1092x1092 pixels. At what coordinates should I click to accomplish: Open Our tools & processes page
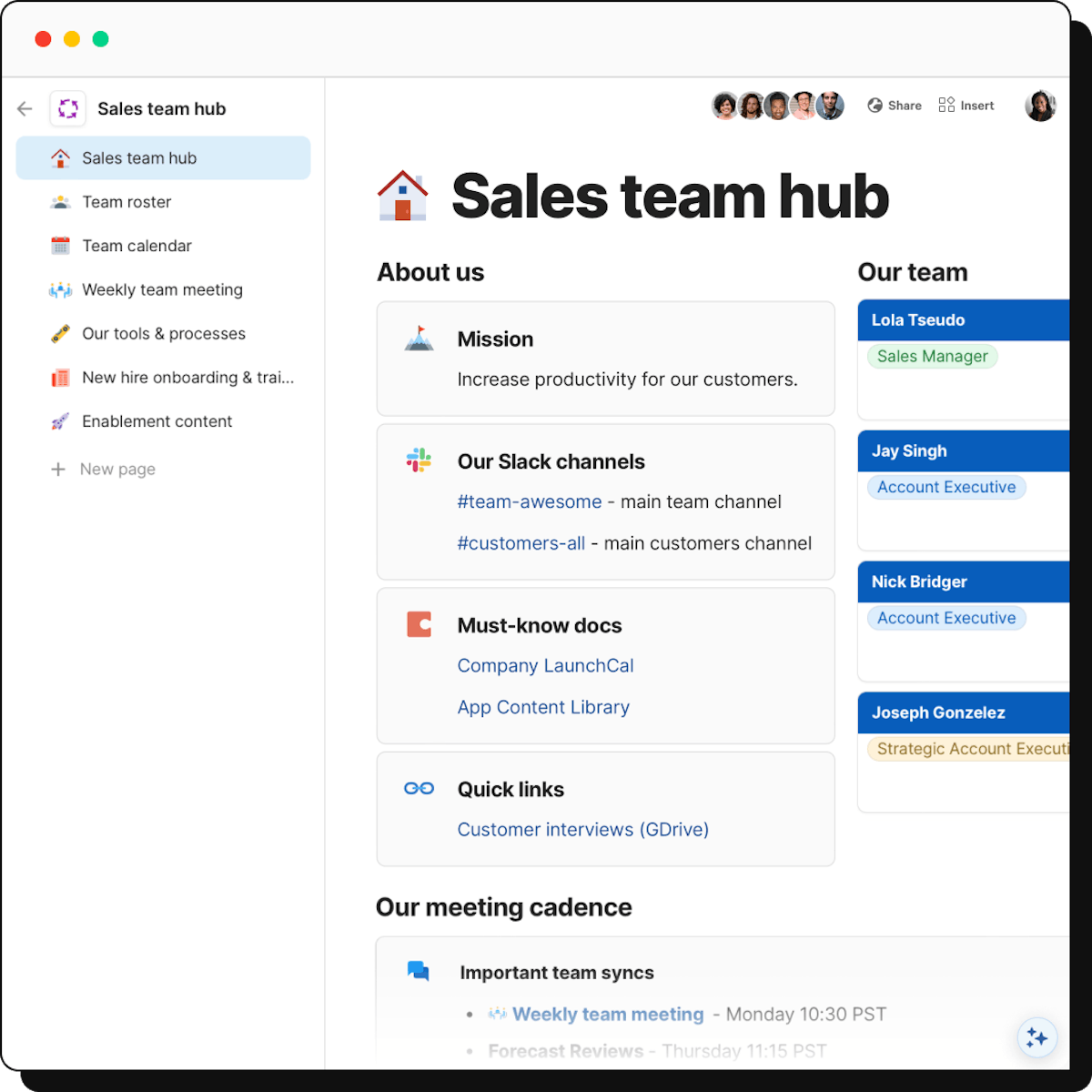[164, 334]
